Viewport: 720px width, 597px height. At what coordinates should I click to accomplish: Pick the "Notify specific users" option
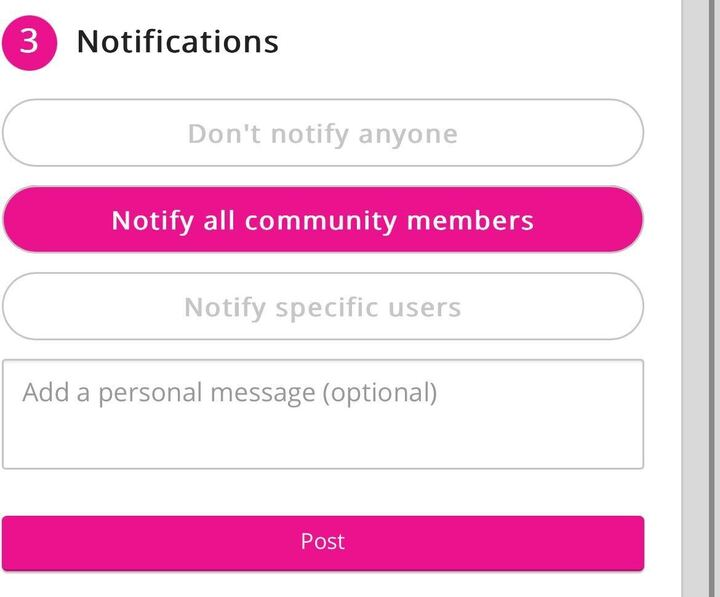tap(322, 307)
